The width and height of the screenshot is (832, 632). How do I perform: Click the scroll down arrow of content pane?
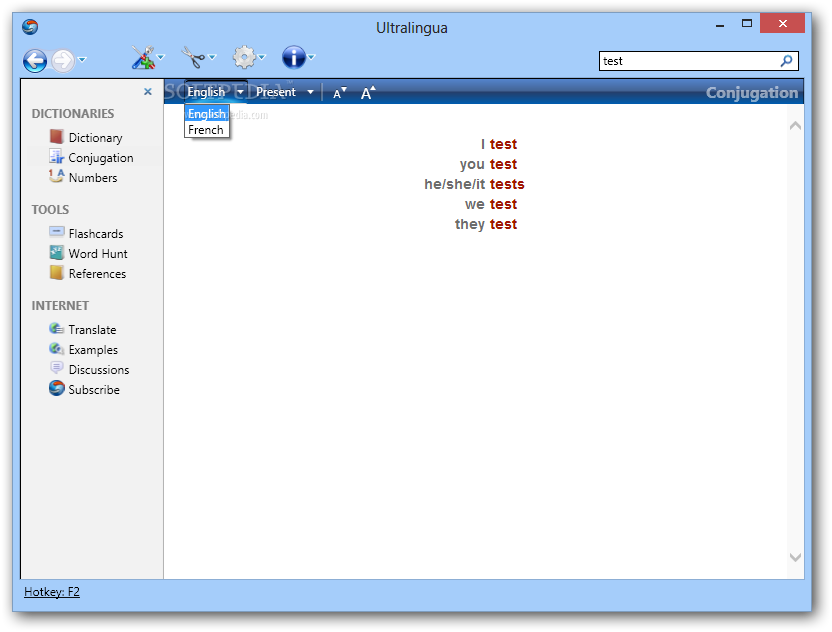pos(795,557)
